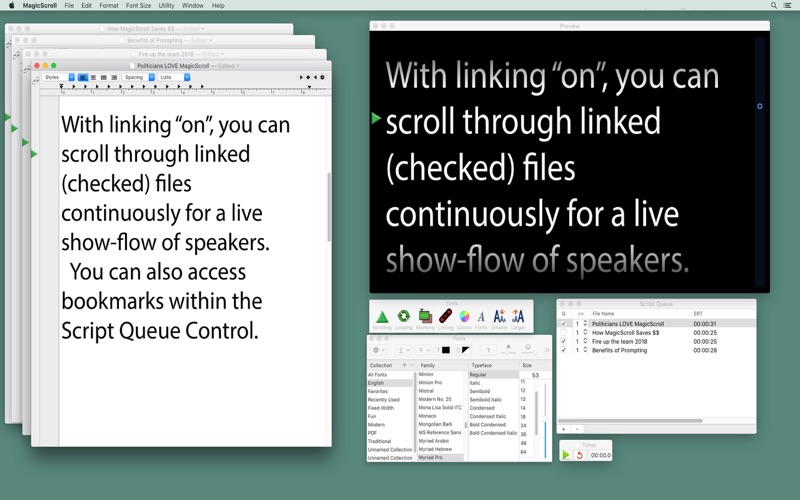Click the diamond center tab stop icon
Viewport: 800px width, 500px height.
(x=308, y=77)
